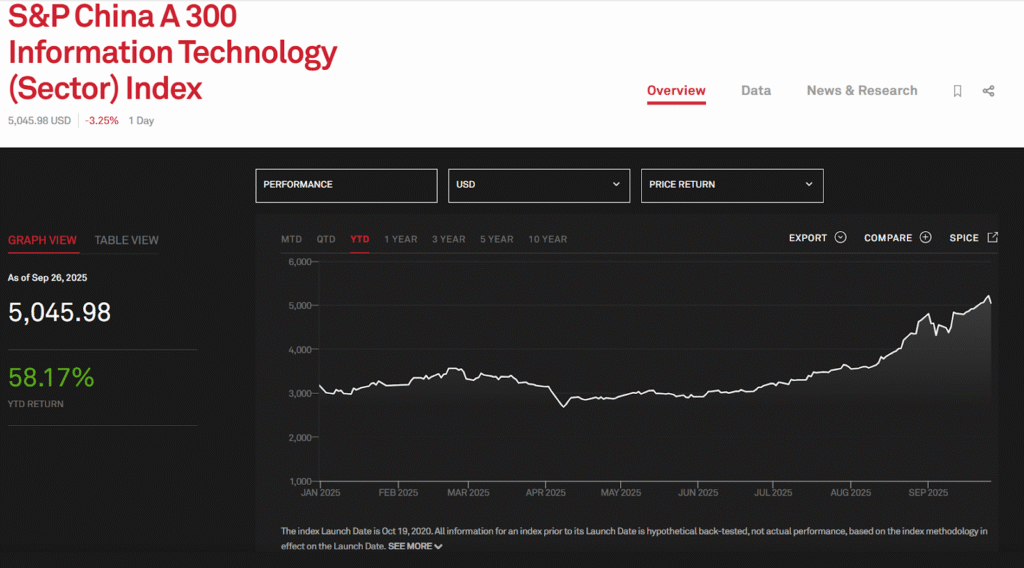Click the Compare plus icon
1024x568 pixels.
[925, 238]
